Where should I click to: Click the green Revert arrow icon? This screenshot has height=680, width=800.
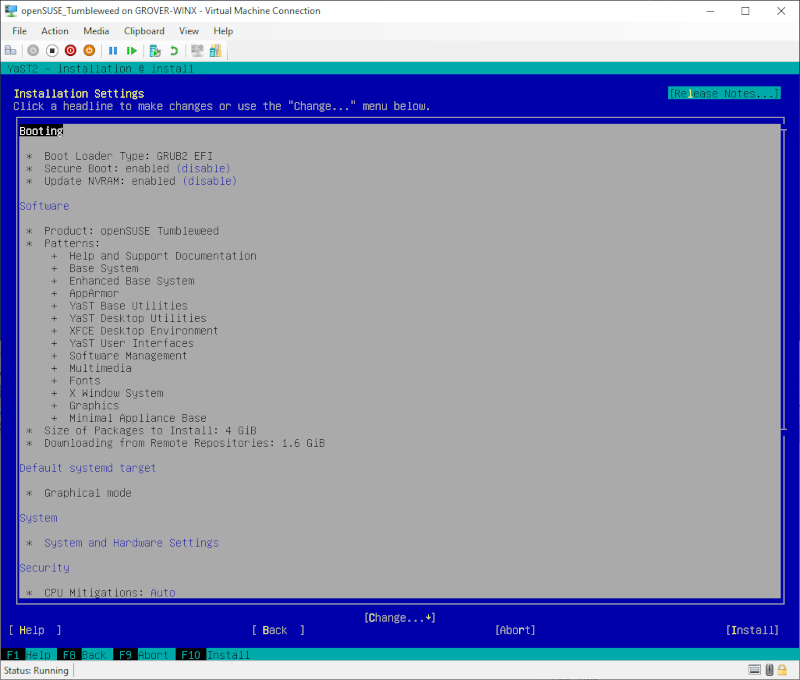click(174, 50)
